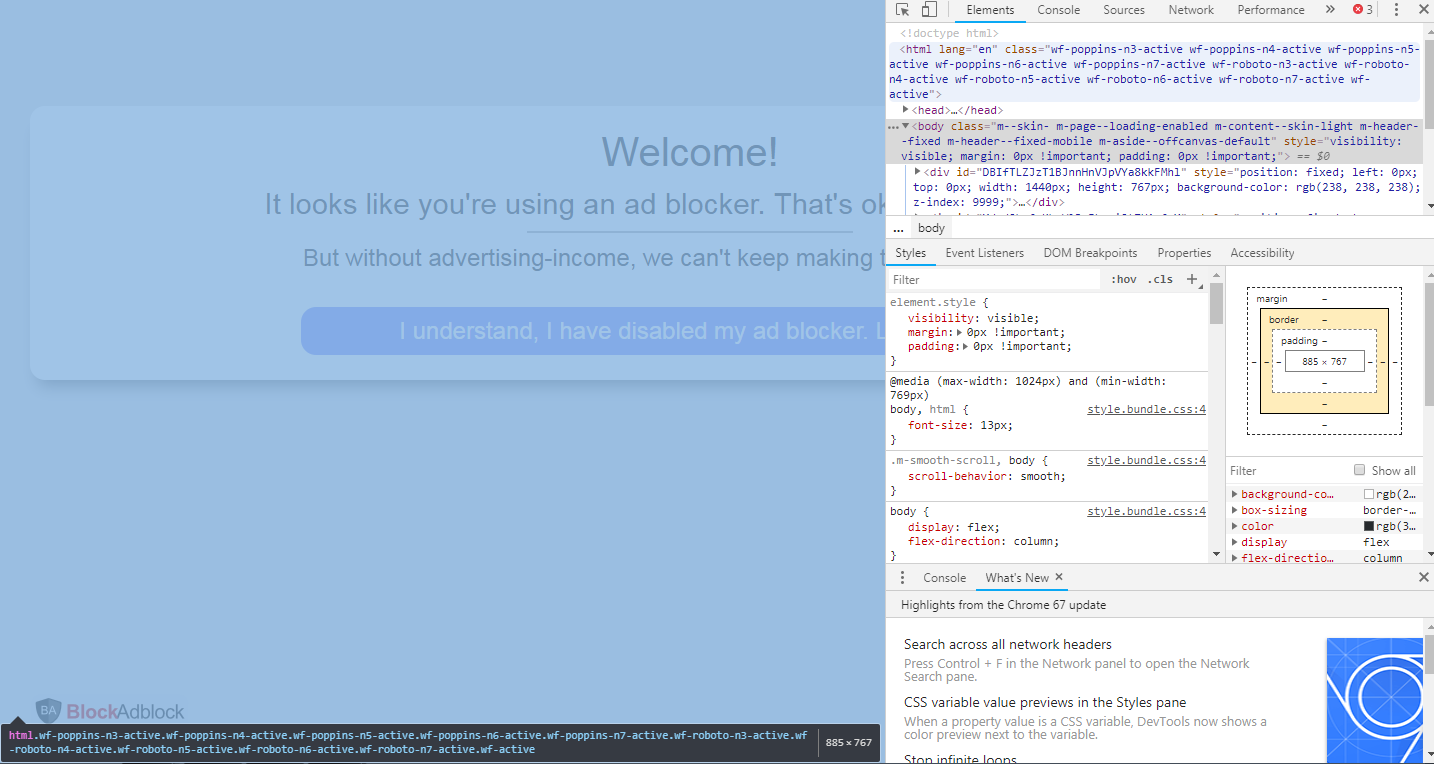
Task: Click the Styles pane Filter input
Action: (x=995, y=280)
